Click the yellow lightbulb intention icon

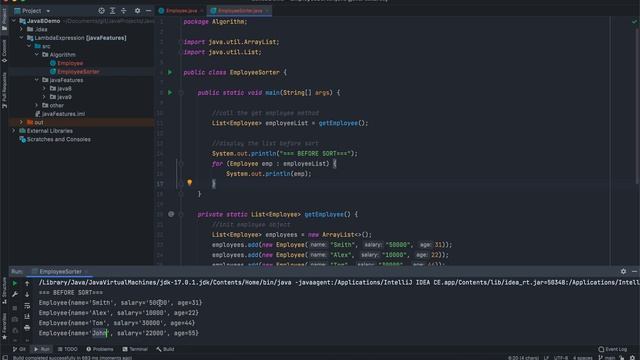[189, 183]
